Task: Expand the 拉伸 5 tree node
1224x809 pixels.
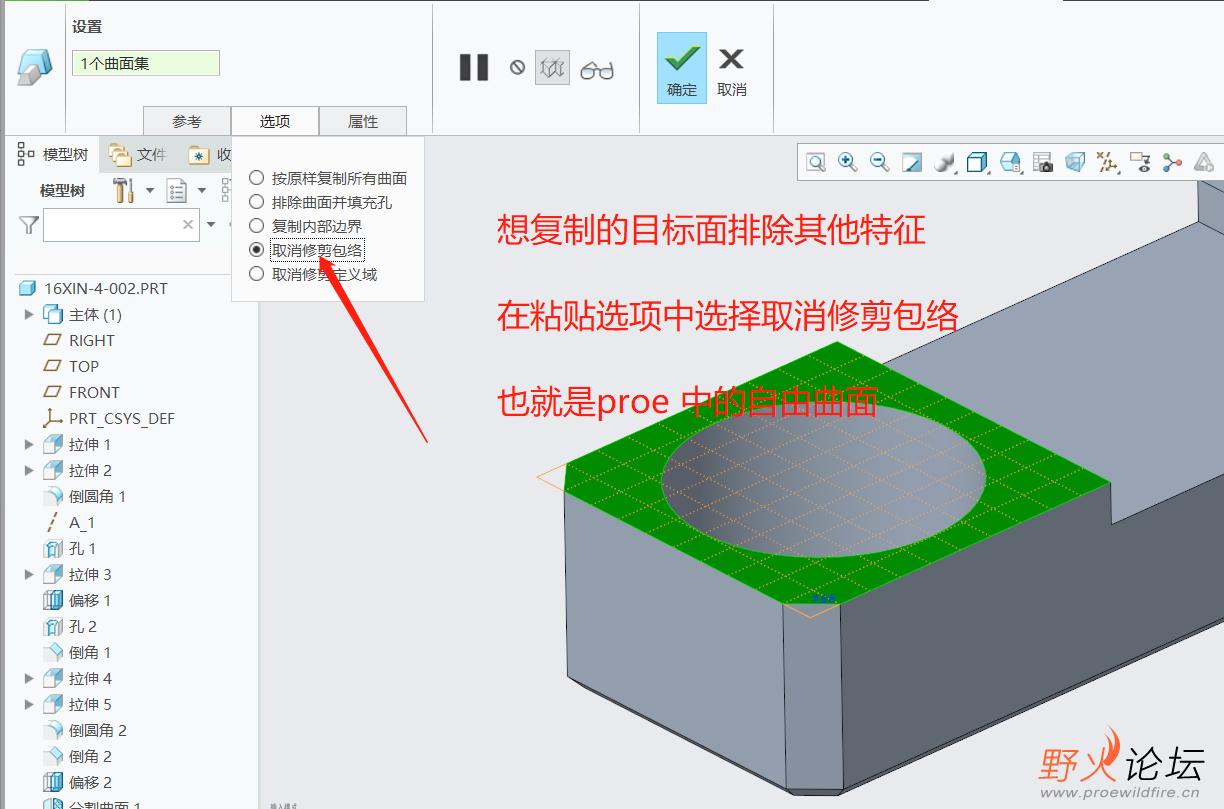Action: tap(29, 704)
